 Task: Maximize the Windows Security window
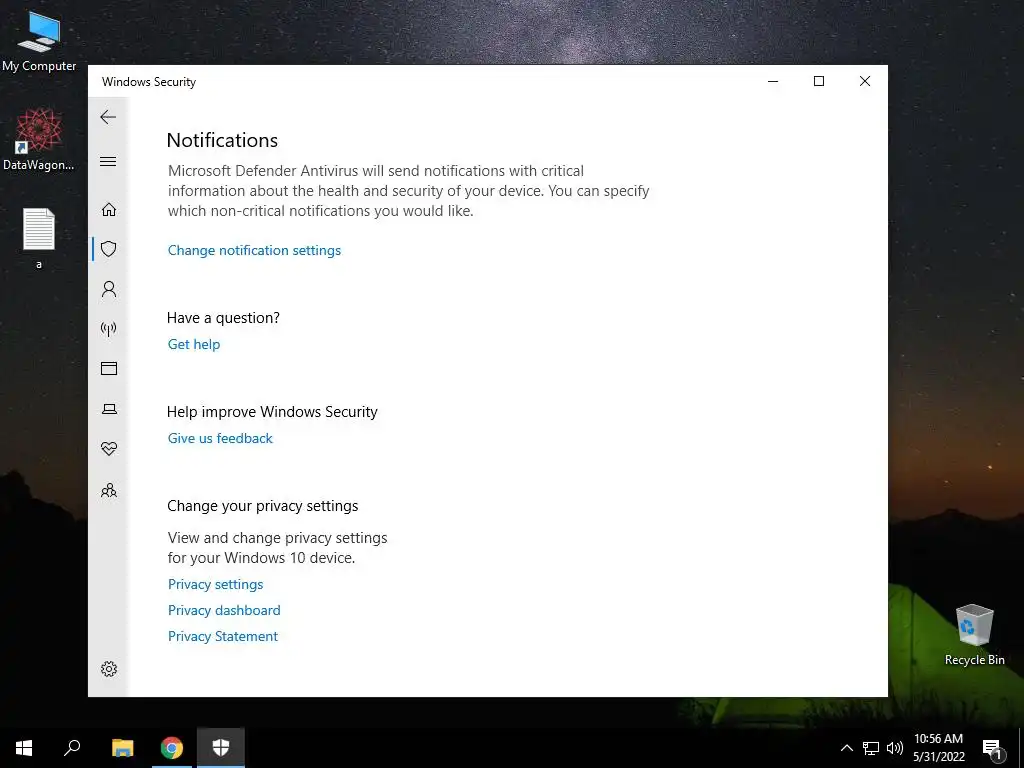coord(819,81)
